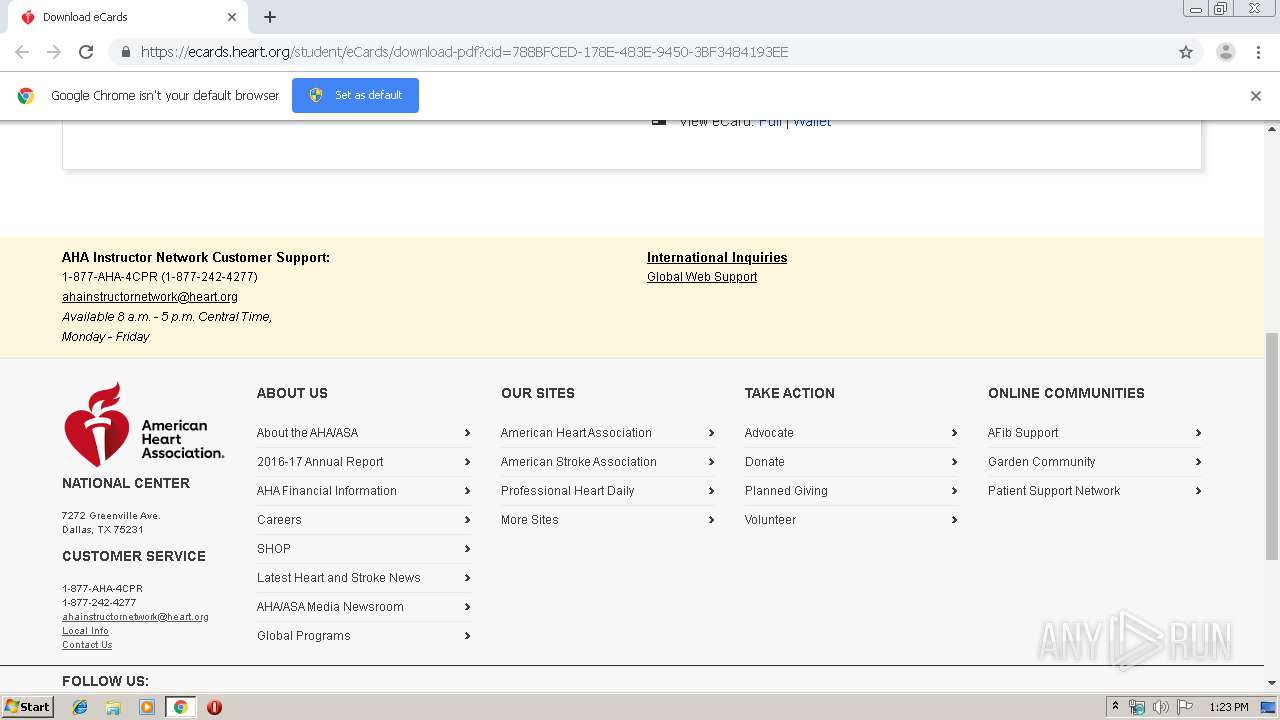Open AFib Support community
1280x720 pixels.
click(1023, 433)
